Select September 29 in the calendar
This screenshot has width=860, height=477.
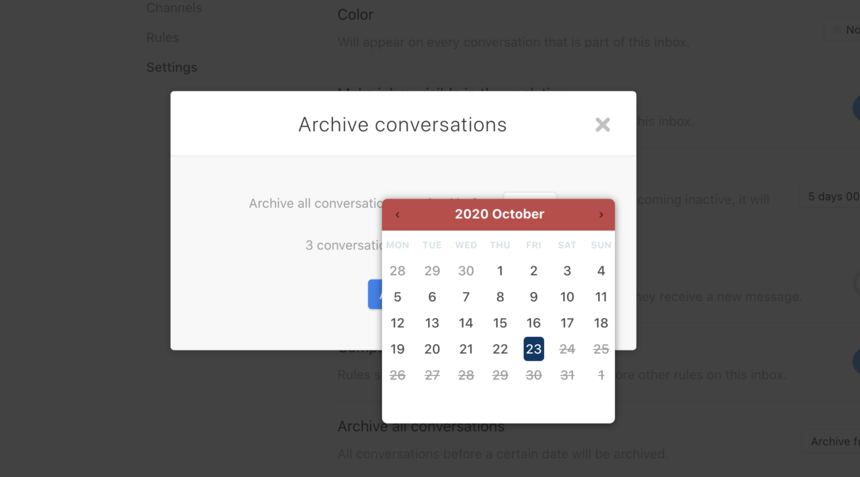tap(432, 271)
